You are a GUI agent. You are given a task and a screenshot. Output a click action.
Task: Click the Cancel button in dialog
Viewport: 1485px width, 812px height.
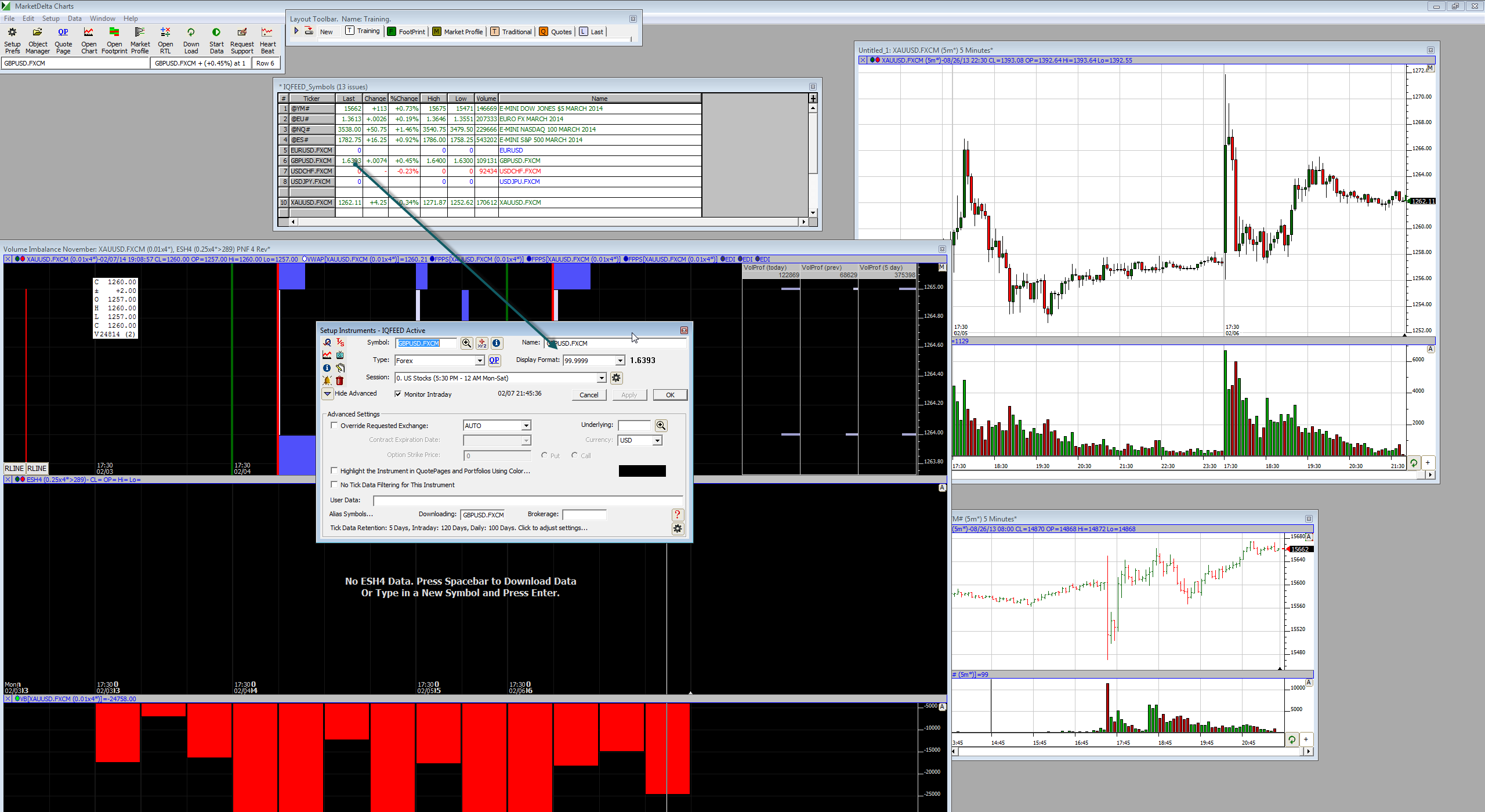click(589, 395)
